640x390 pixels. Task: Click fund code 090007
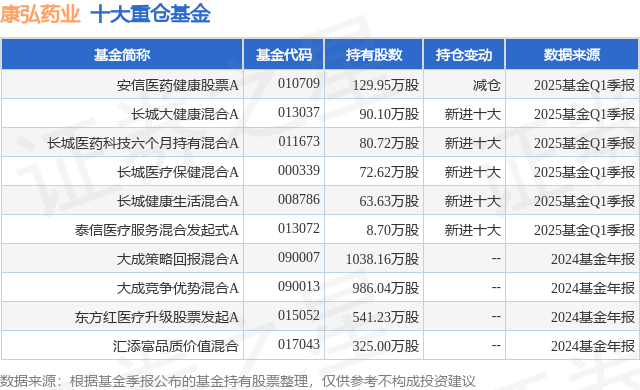[x=299, y=257]
